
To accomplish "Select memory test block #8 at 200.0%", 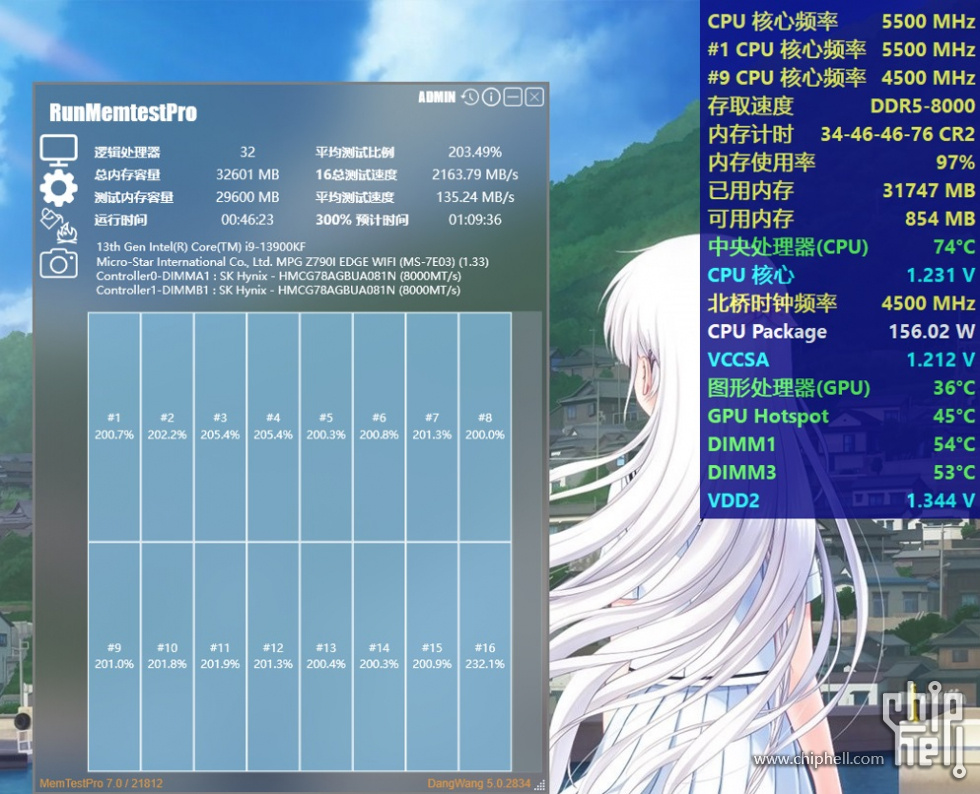I will pos(485,427).
